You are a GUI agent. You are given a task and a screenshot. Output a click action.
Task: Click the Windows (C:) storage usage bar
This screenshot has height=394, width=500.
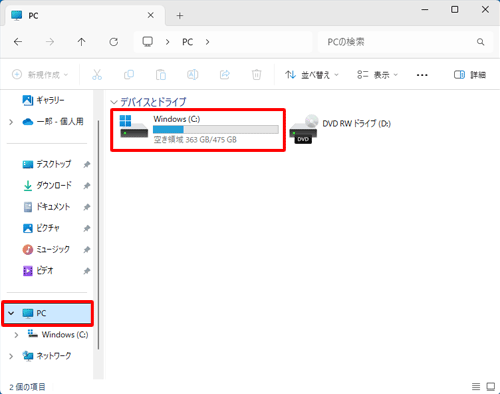[216, 129]
